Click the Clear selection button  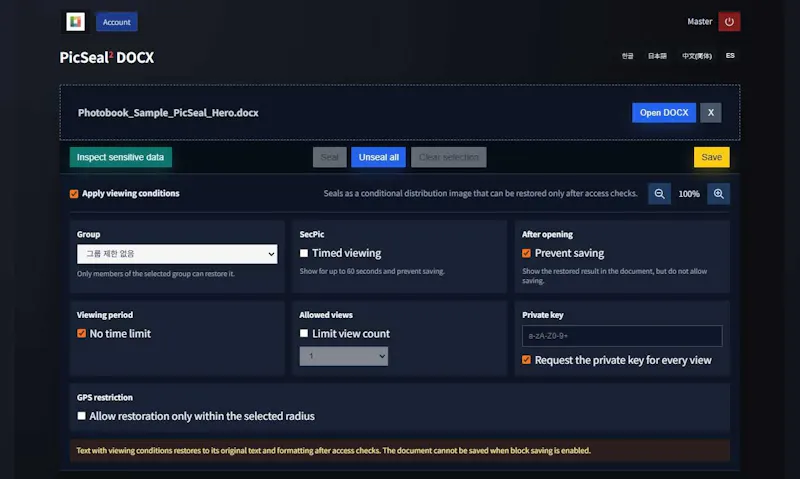pyautogui.click(x=448, y=157)
